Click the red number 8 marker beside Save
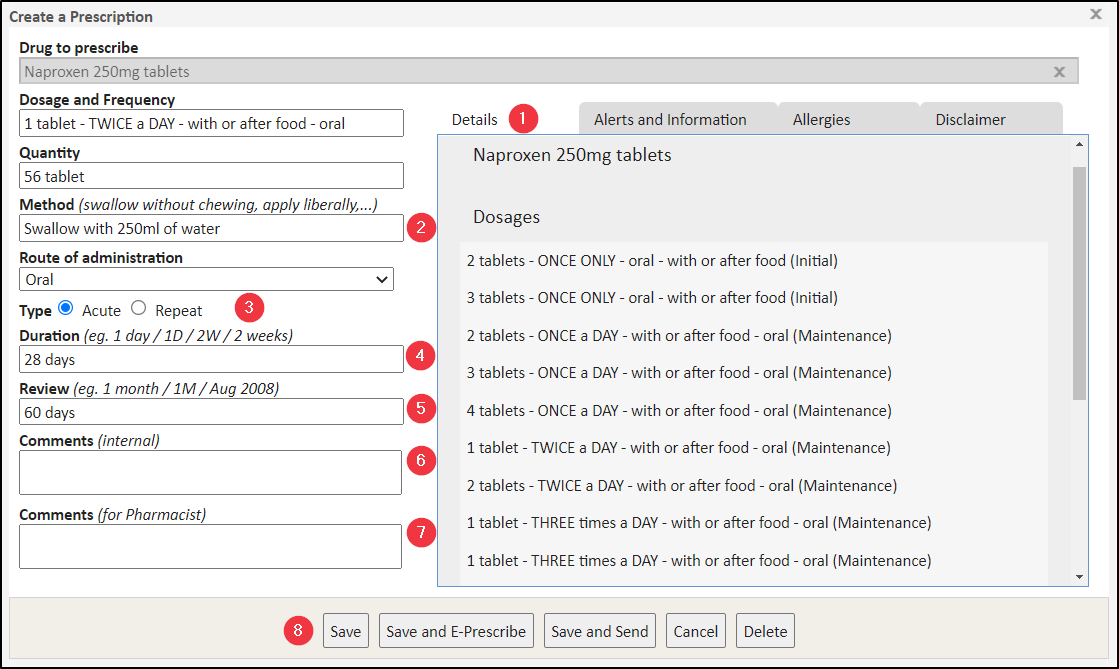This screenshot has width=1119, height=669. click(298, 631)
